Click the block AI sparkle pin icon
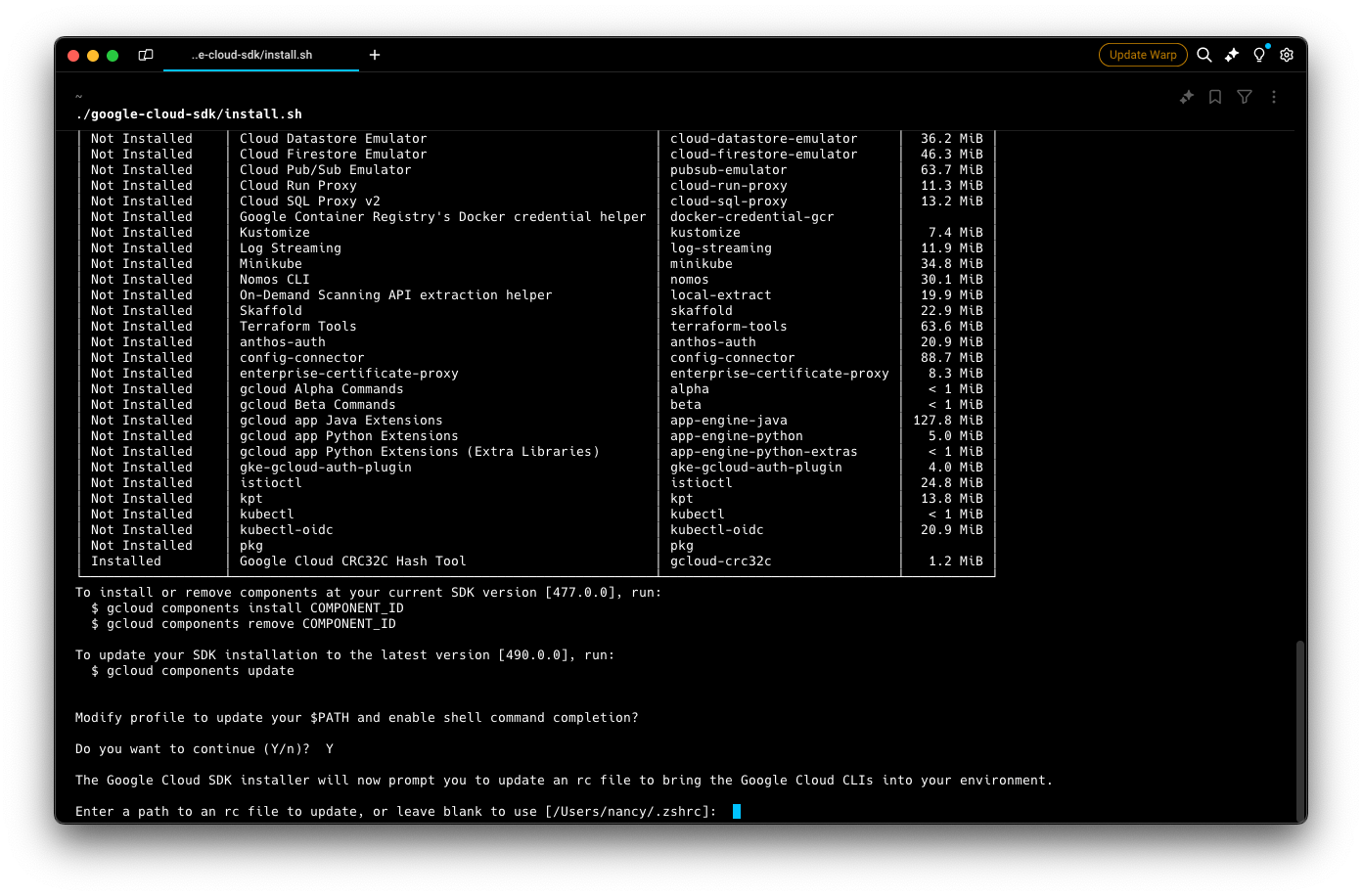Image resolution: width=1362 pixels, height=896 pixels. click(1187, 97)
